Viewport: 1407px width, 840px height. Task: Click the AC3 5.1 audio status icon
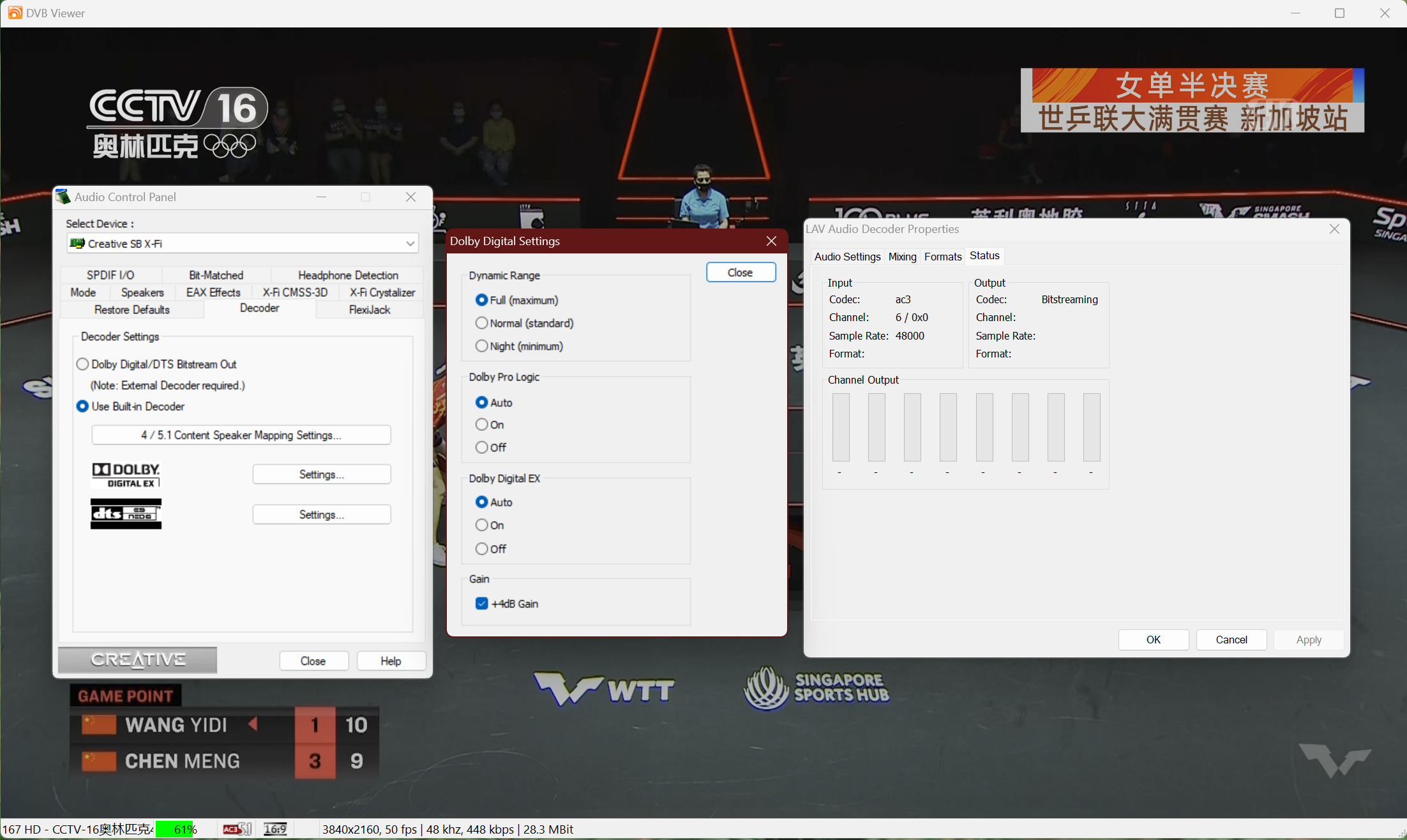coord(237,829)
